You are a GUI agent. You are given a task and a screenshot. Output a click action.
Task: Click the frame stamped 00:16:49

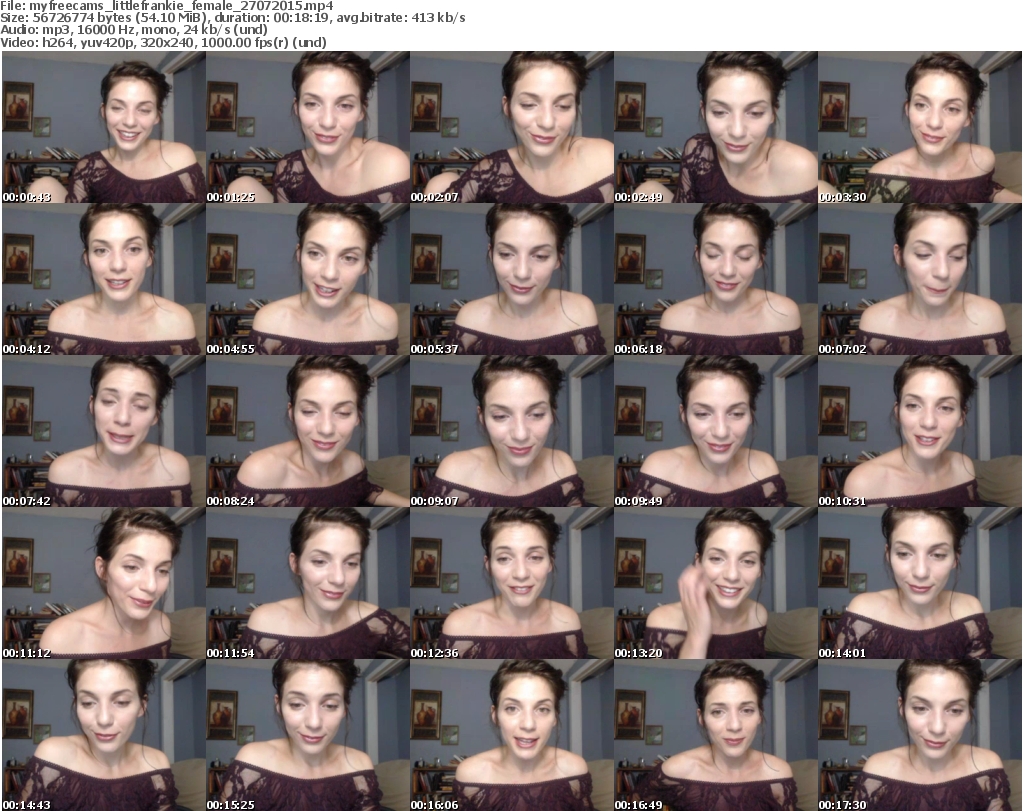[716, 735]
